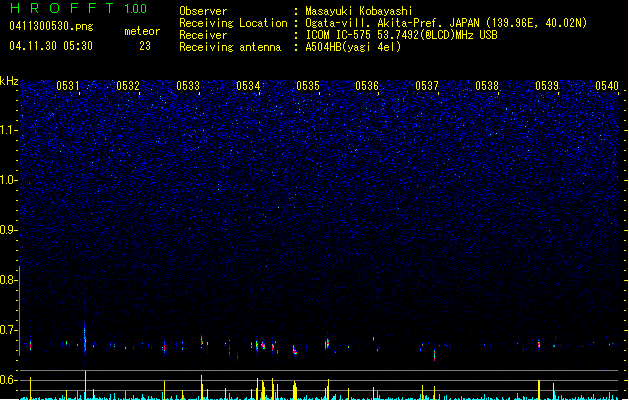The width and height of the screenshot is (629, 400).
Task: Click the HROFFT program title
Action: (62, 8)
